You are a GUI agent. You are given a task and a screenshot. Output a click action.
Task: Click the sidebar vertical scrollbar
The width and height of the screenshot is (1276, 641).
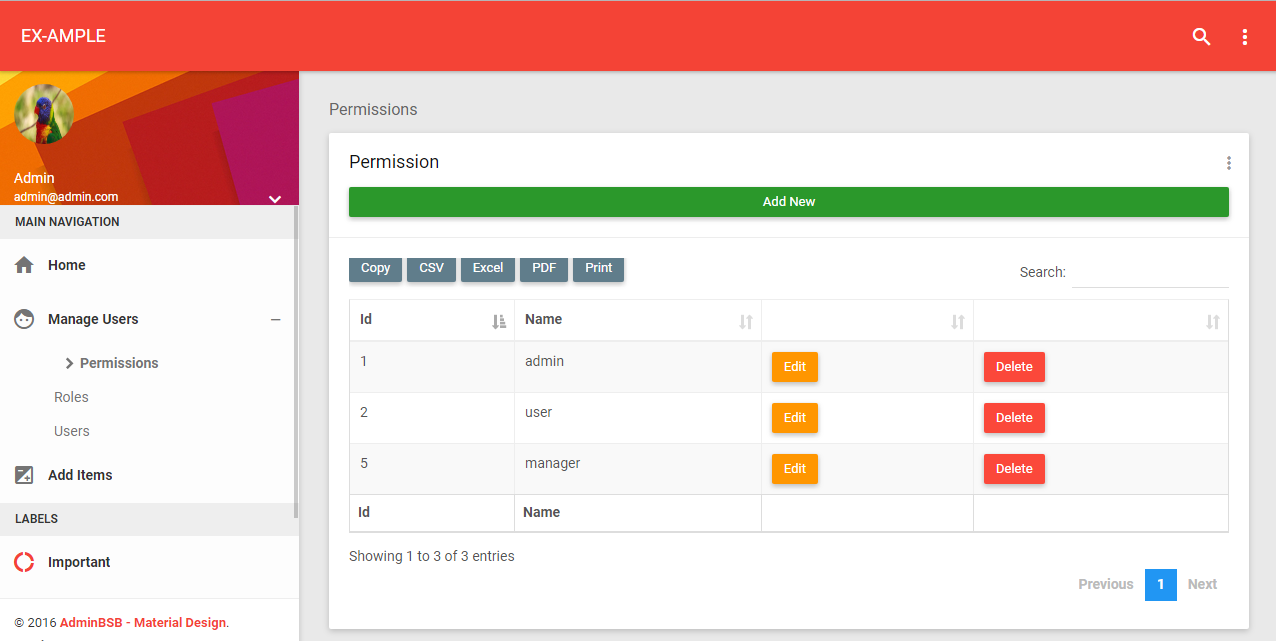296,361
